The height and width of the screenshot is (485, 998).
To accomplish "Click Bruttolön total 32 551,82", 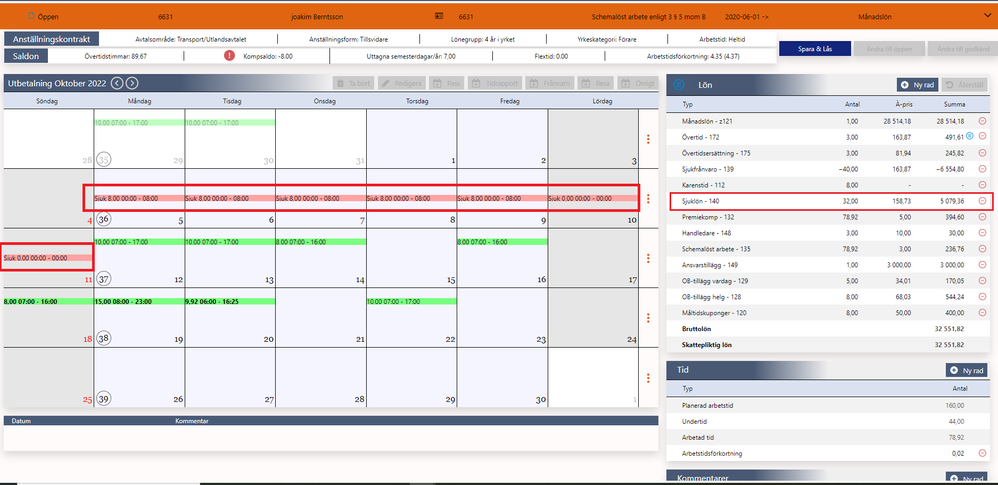I will click(x=950, y=328).
